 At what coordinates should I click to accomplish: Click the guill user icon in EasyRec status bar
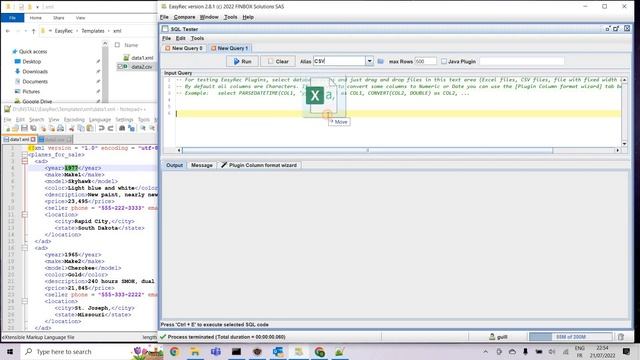[x=492, y=337]
